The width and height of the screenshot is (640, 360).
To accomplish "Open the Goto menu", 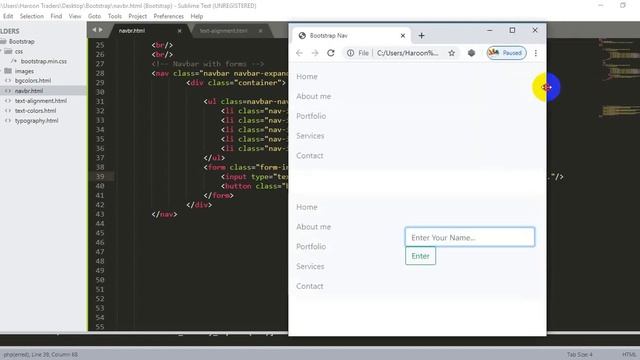I will point(94,16).
